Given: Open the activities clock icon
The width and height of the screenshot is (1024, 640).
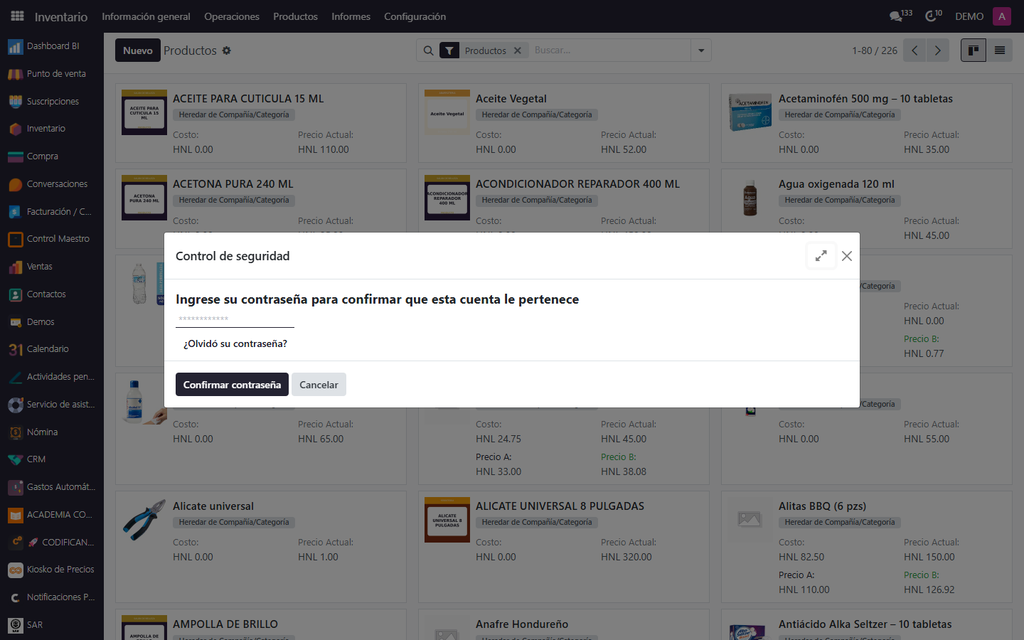Looking at the screenshot, I should [933, 16].
